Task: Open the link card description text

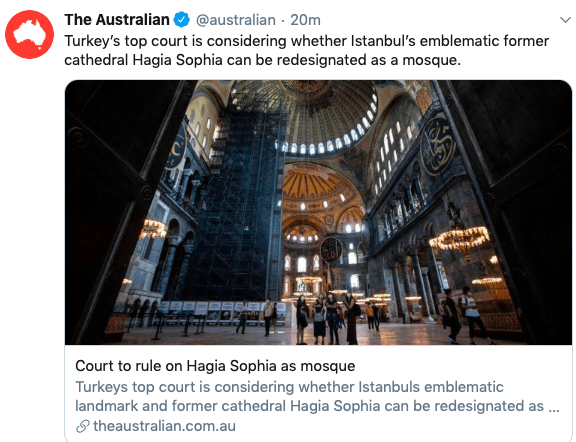Action: point(317,396)
